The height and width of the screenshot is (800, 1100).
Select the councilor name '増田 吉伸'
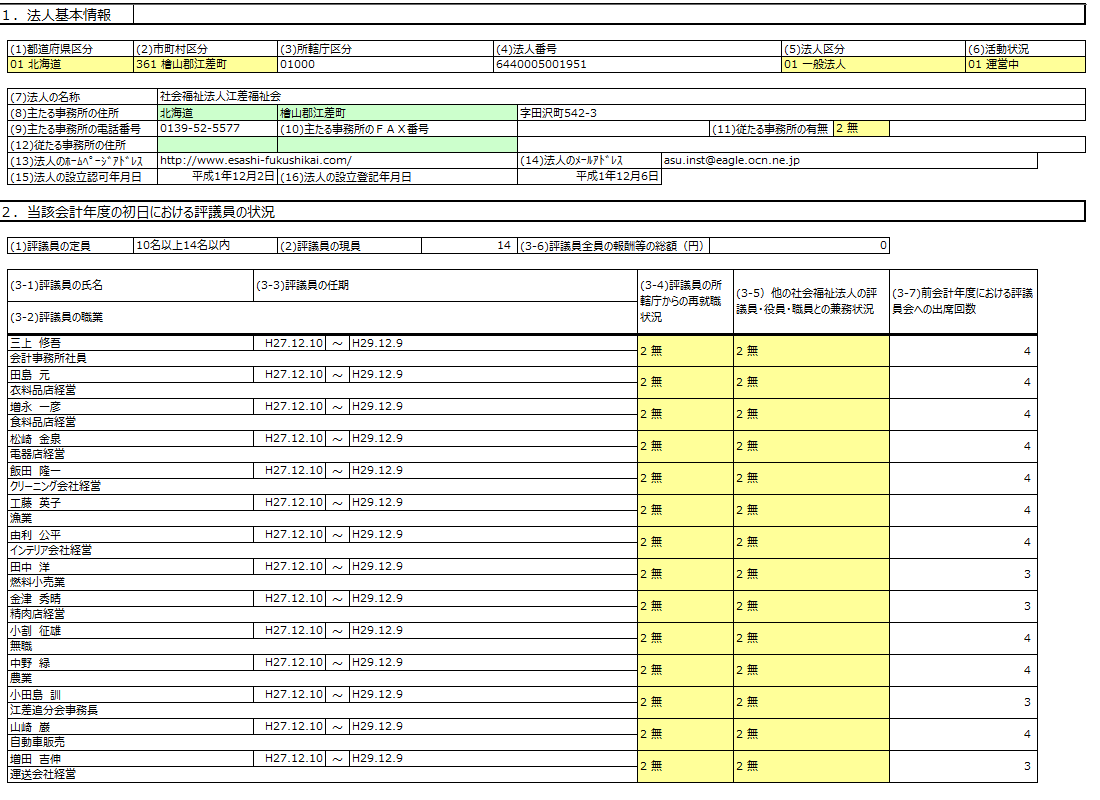(130, 759)
